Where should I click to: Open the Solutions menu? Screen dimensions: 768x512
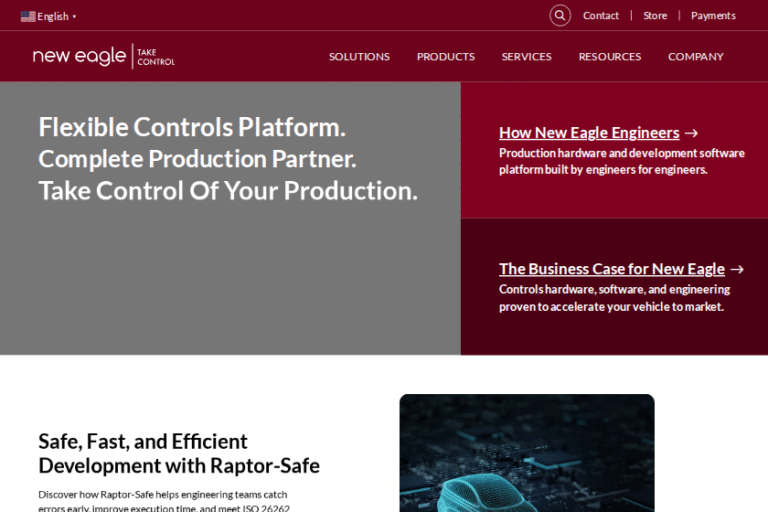(359, 57)
